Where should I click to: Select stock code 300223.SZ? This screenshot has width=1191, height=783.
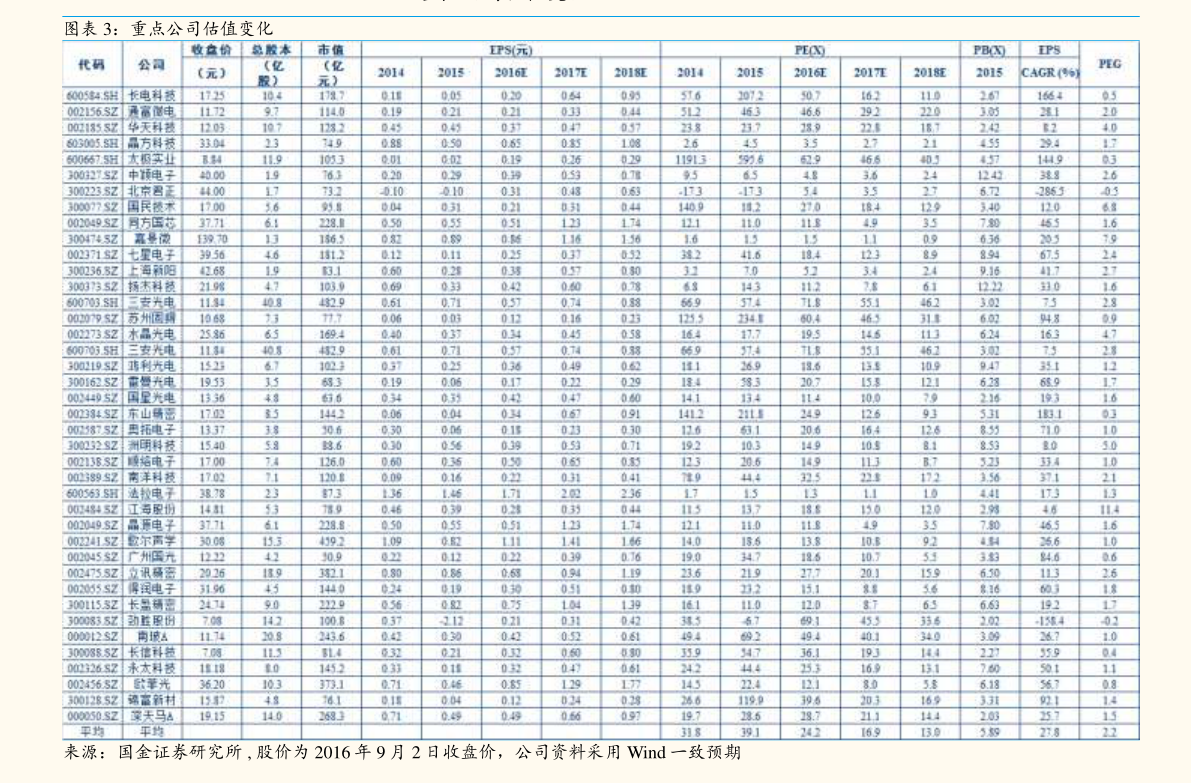[x=92, y=191]
